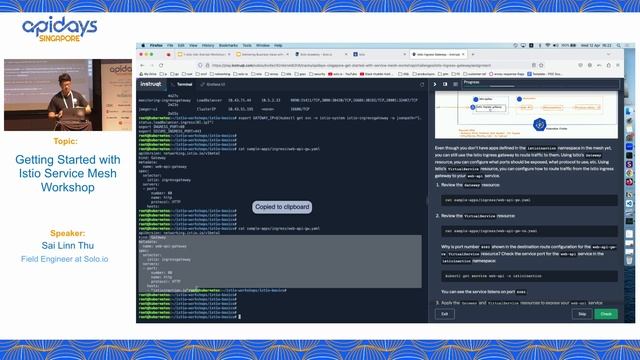640x360 pixels.
Task: Open the Firefox hamburger menu
Action: point(618,65)
